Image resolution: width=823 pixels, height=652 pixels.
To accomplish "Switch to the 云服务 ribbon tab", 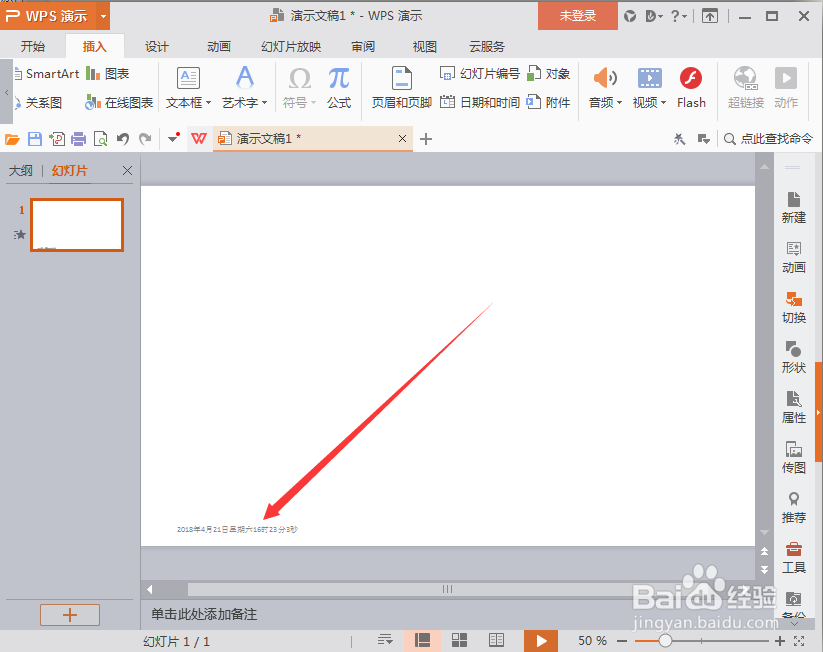I will click(x=487, y=47).
